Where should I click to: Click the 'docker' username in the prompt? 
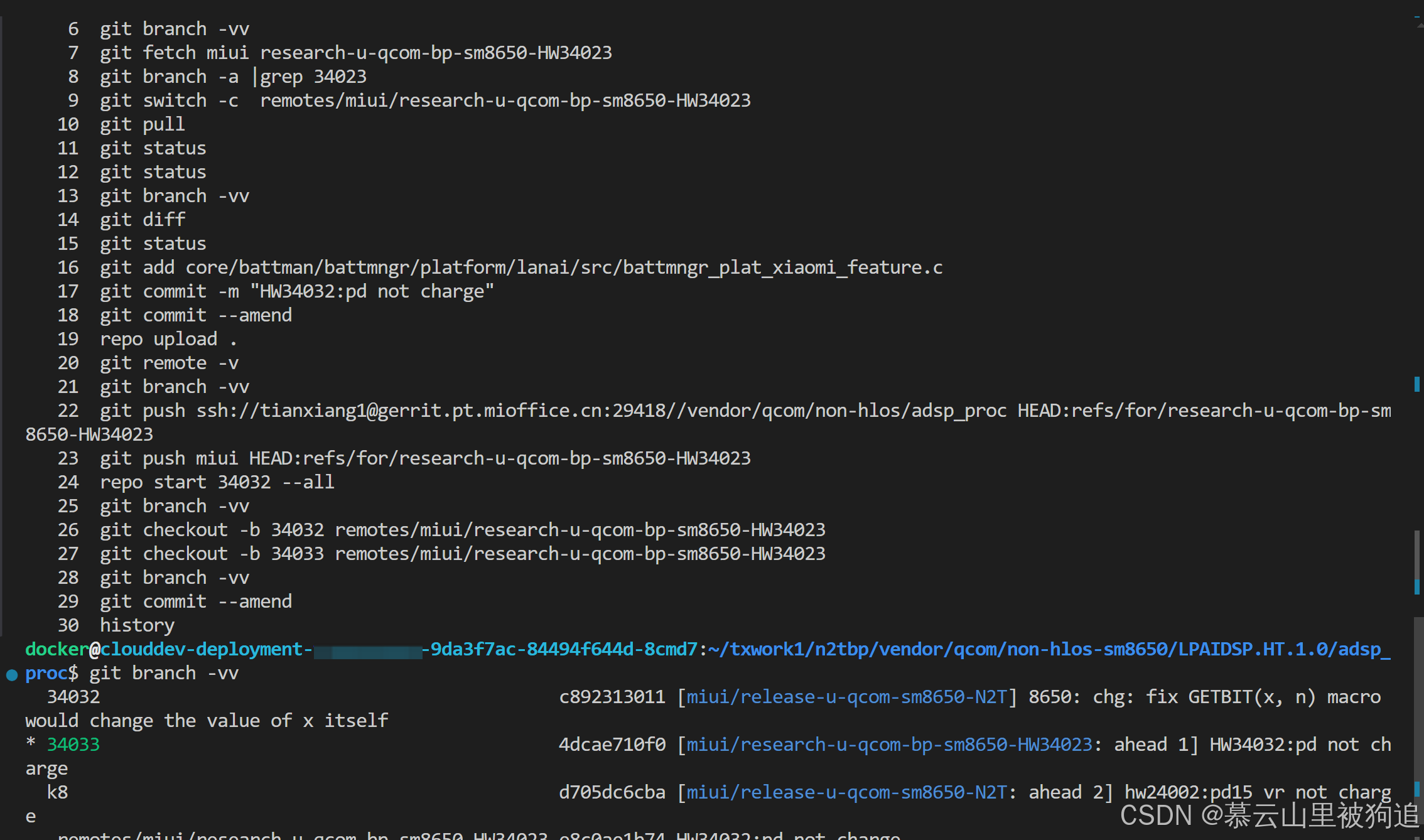pos(57,649)
